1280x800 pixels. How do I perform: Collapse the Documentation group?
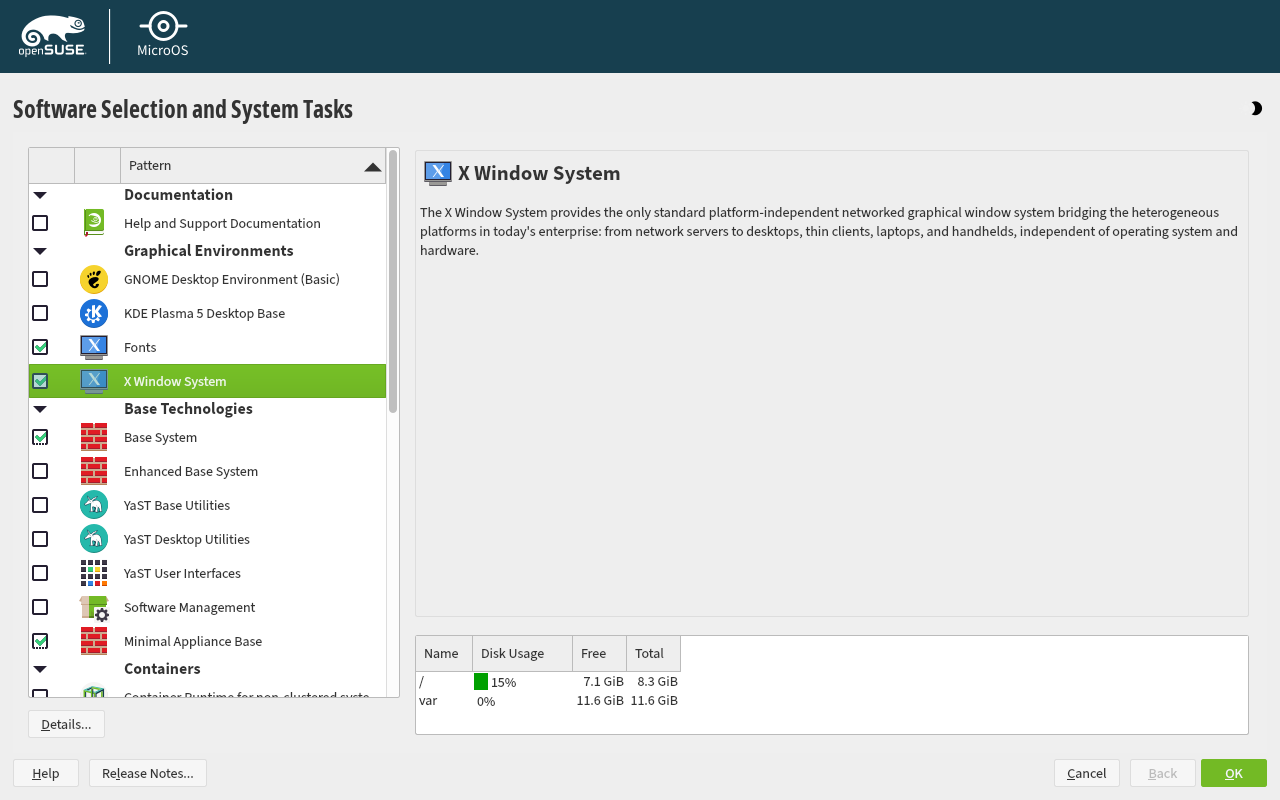pyautogui.click(x=40, y=195)
